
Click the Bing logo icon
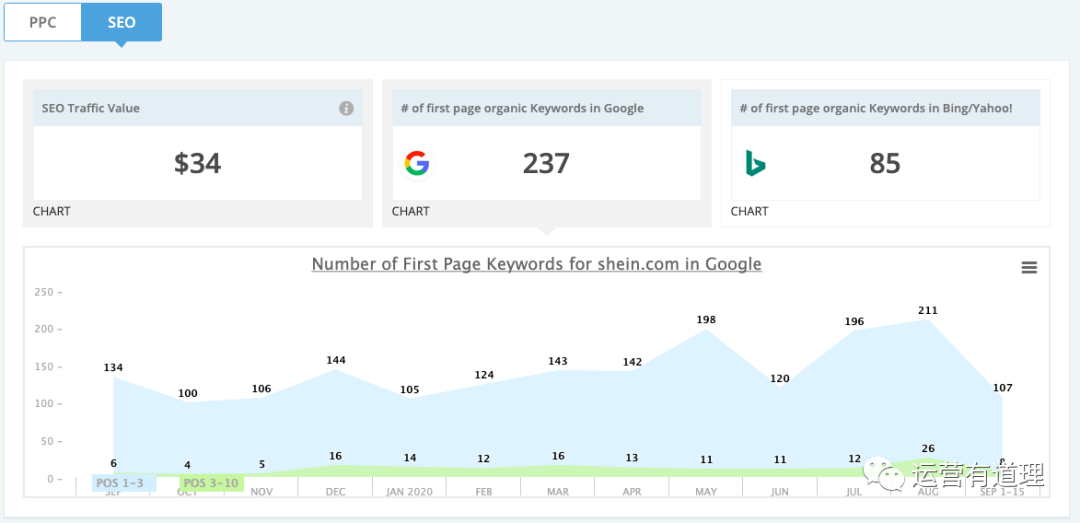[x=755, y=163]
